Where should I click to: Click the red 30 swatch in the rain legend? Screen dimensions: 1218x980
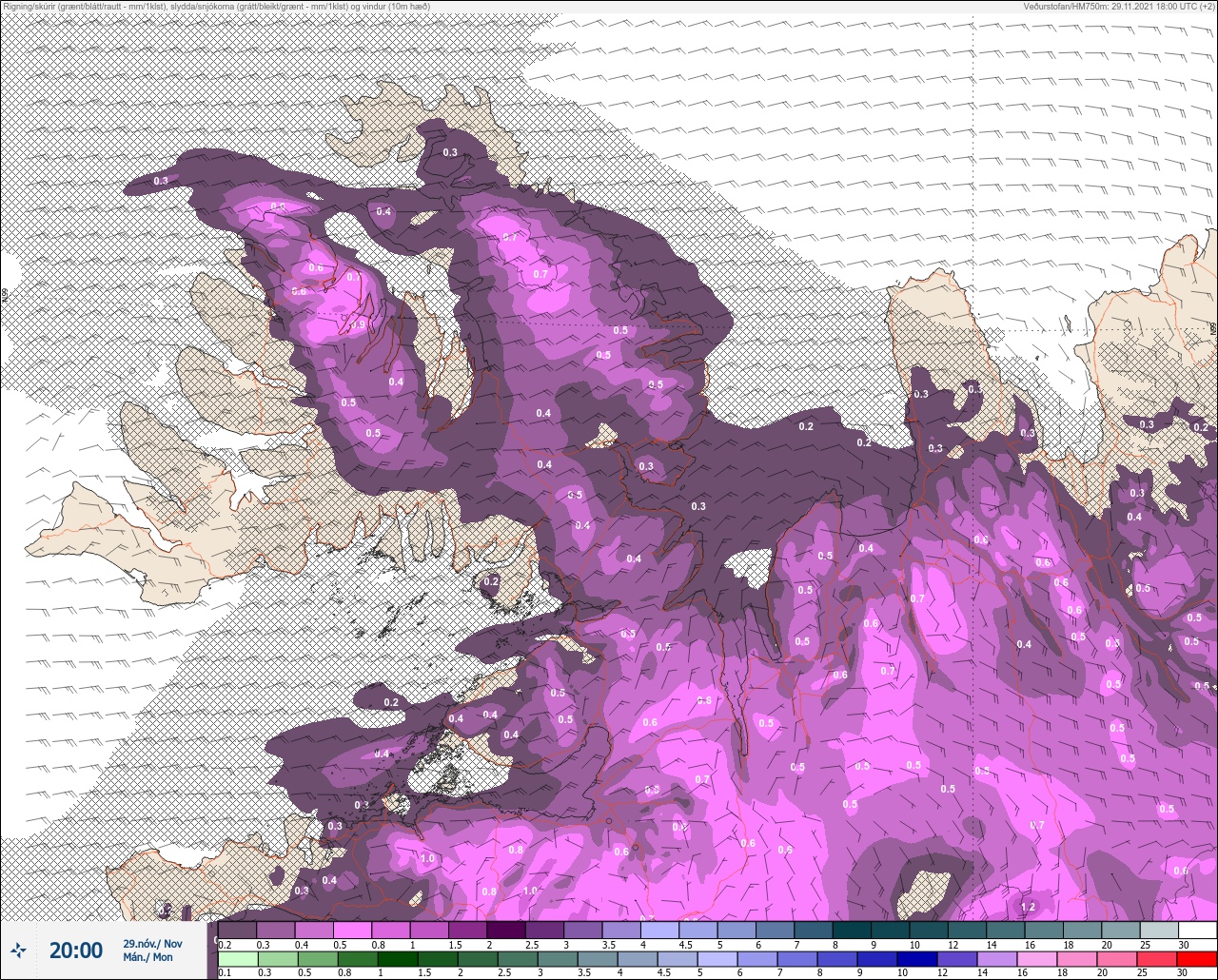[x=1197, y=959]
